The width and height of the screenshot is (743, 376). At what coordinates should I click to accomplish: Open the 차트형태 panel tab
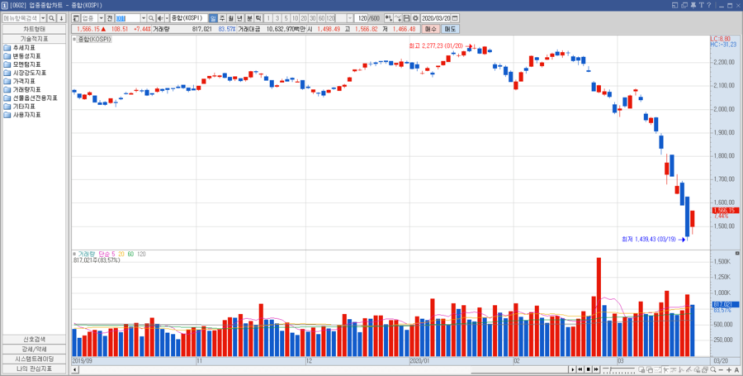pyautogui.click(x=34, y=29)
